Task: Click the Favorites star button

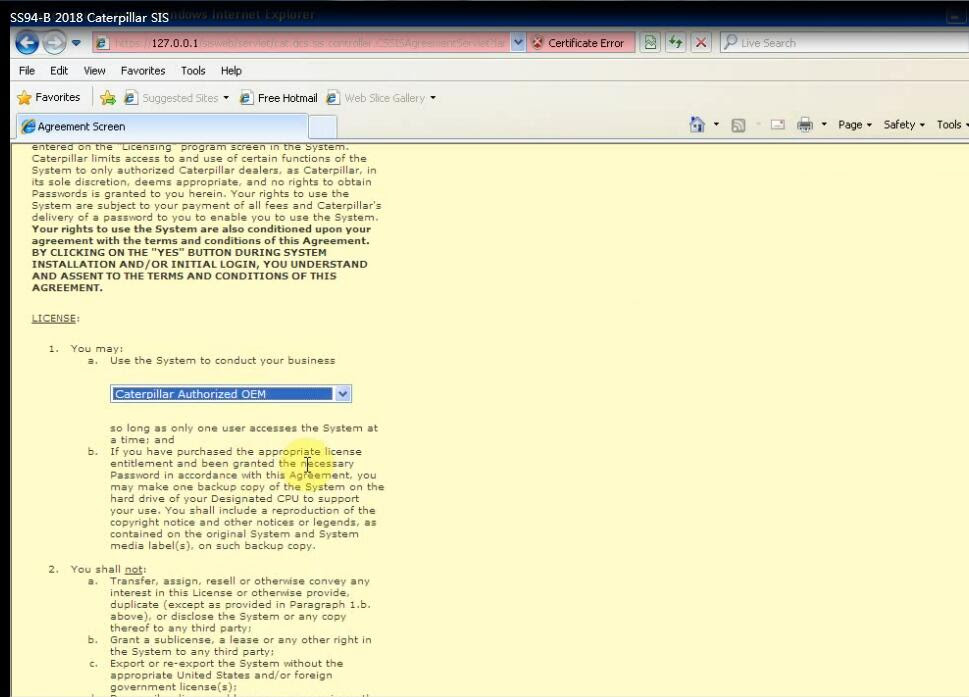Action: 49,98
